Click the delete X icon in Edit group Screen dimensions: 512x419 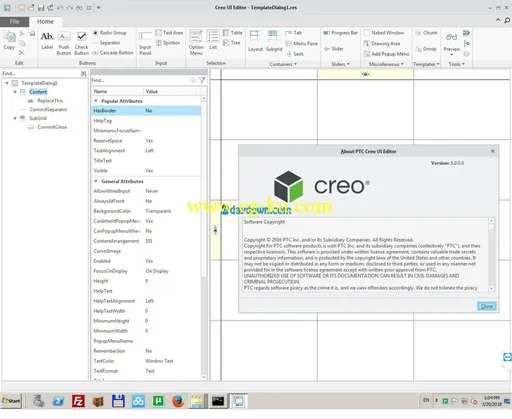(22, 53)
